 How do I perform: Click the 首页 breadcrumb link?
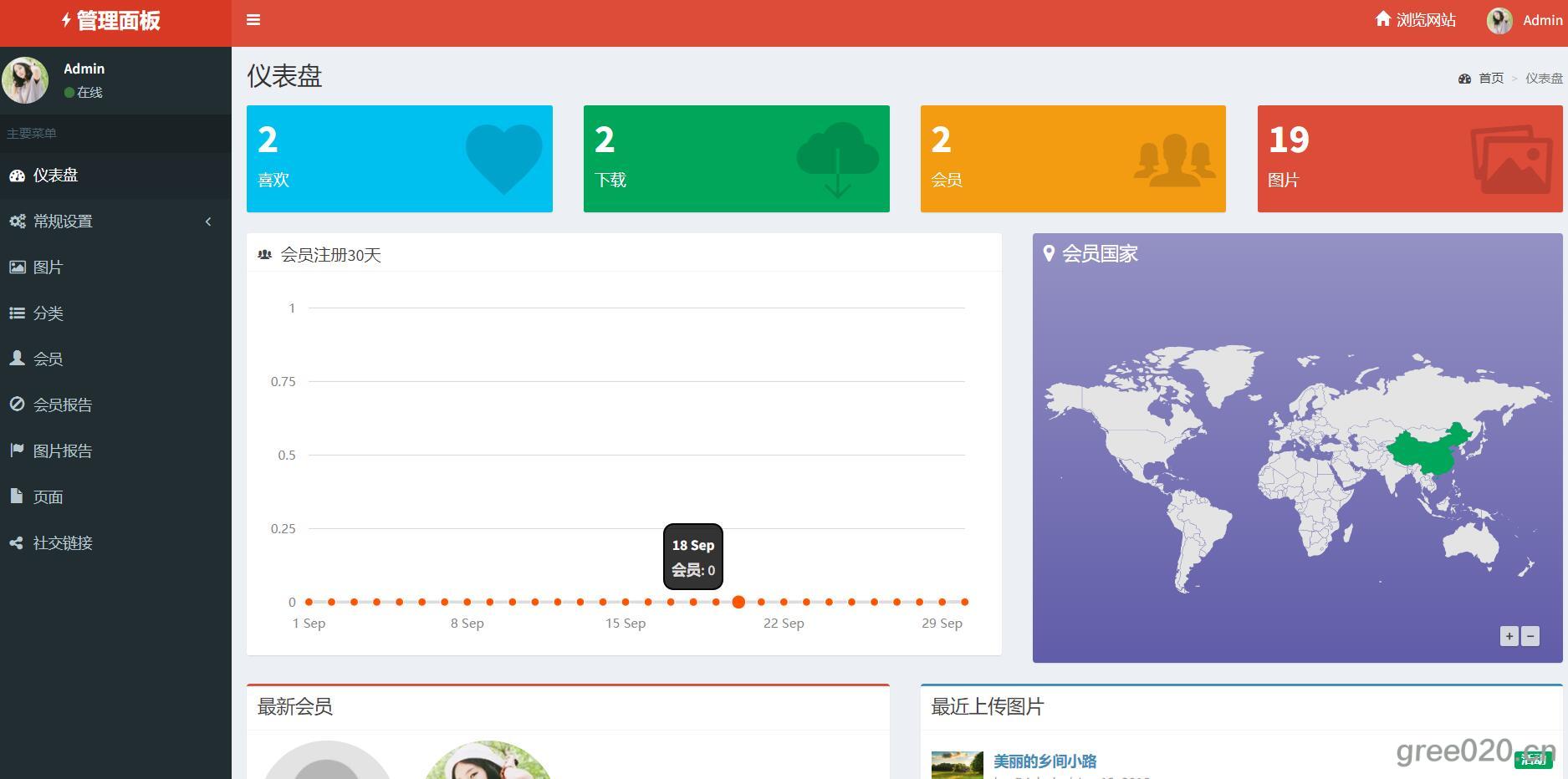tap(1490, 79)
